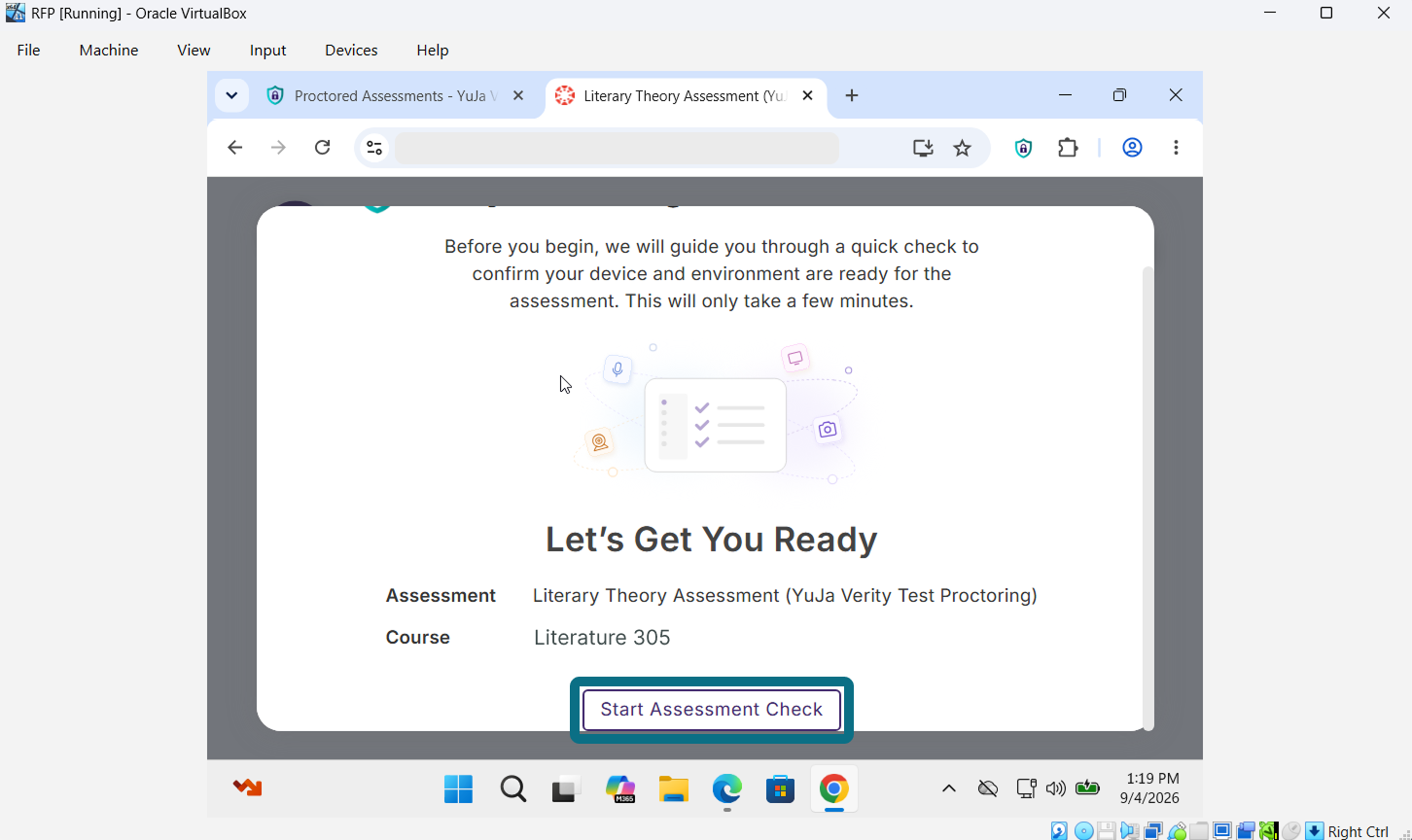Click the OneDrive not-synced cloud tray icon
Screen dimensions: 1412x840
pyautogui.click(x=988, y=788)
